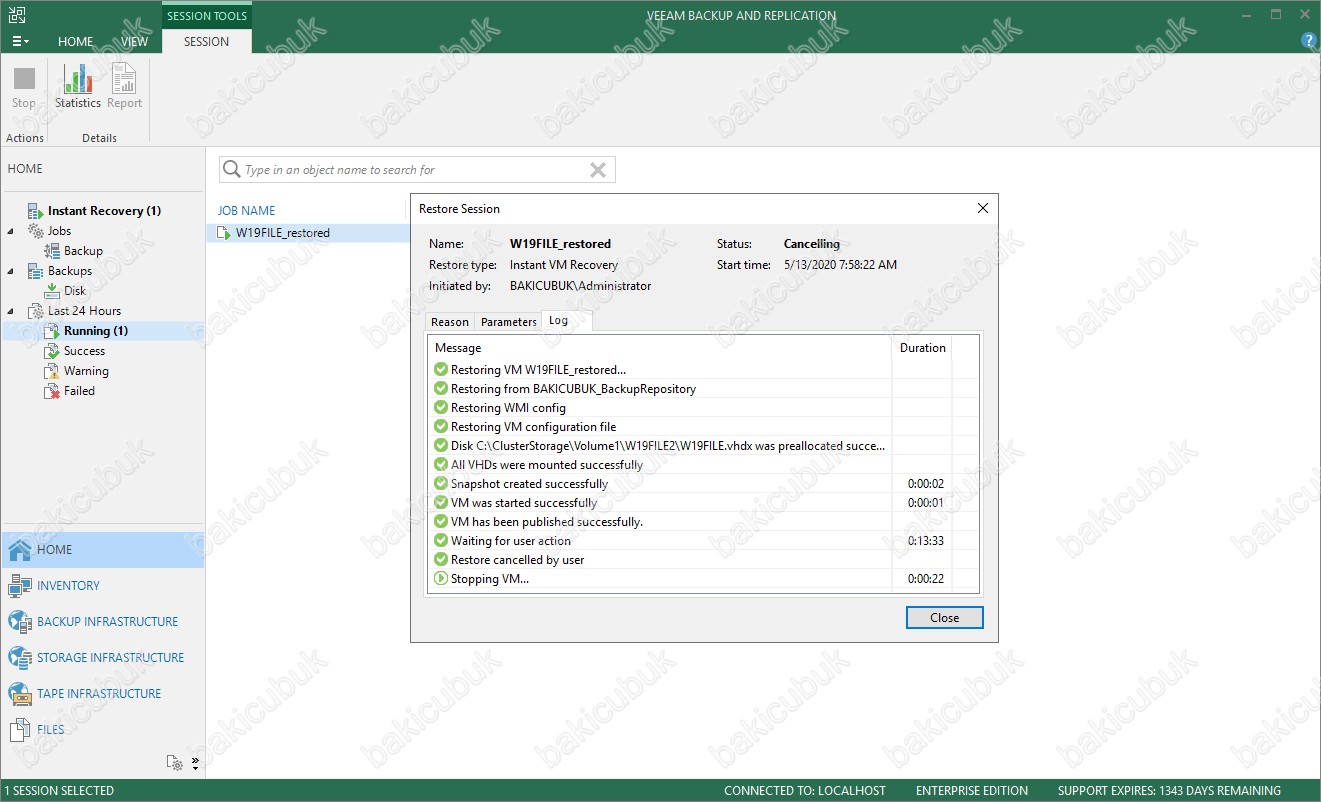Switch to the HOME ribbon tab
The image size is (1321, 802).
point(75,42)
